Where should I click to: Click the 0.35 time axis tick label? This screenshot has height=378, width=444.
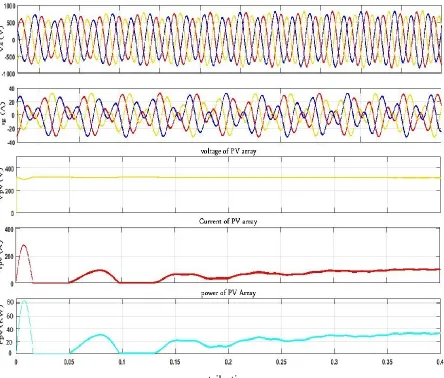coord(387,362)
